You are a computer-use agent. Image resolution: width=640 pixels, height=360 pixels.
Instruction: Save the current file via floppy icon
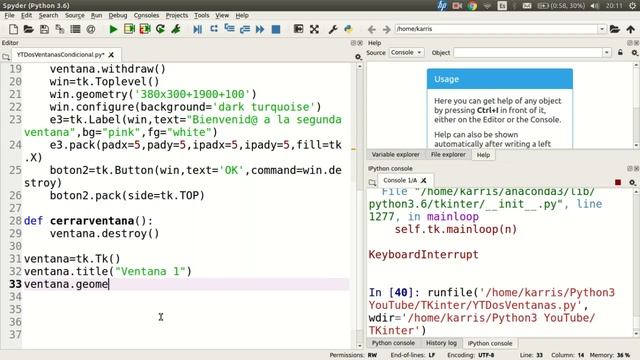(x=44, y=29)
